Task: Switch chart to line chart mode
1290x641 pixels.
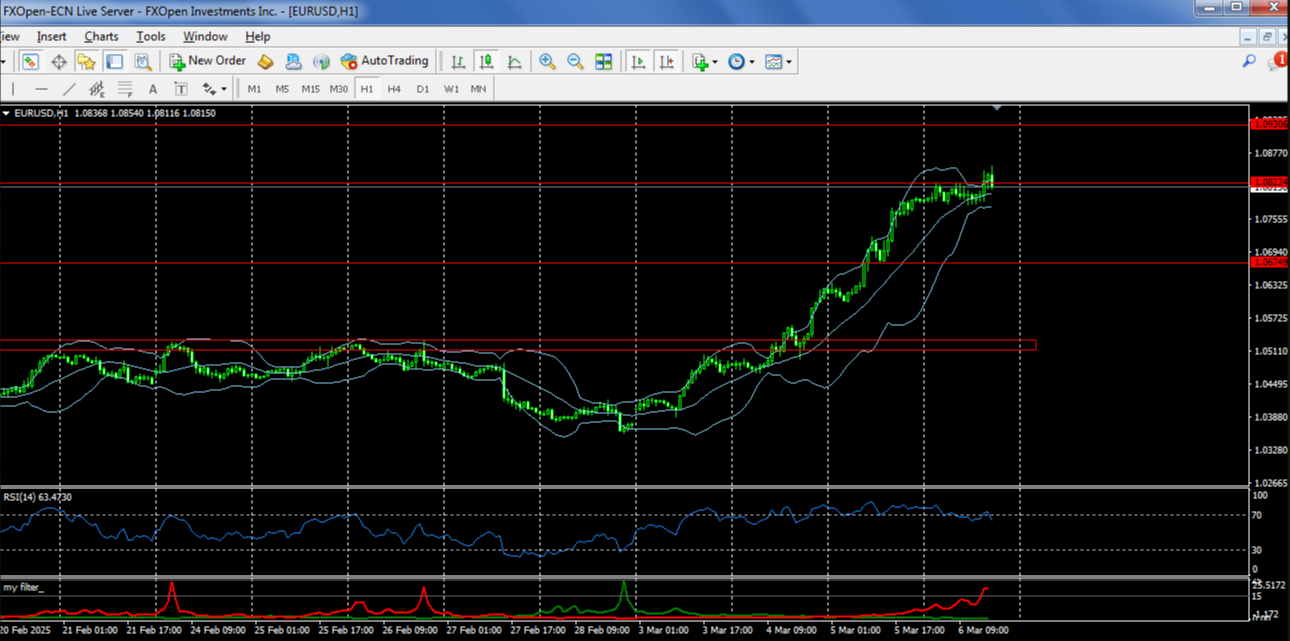Action: tap(514, 62)
